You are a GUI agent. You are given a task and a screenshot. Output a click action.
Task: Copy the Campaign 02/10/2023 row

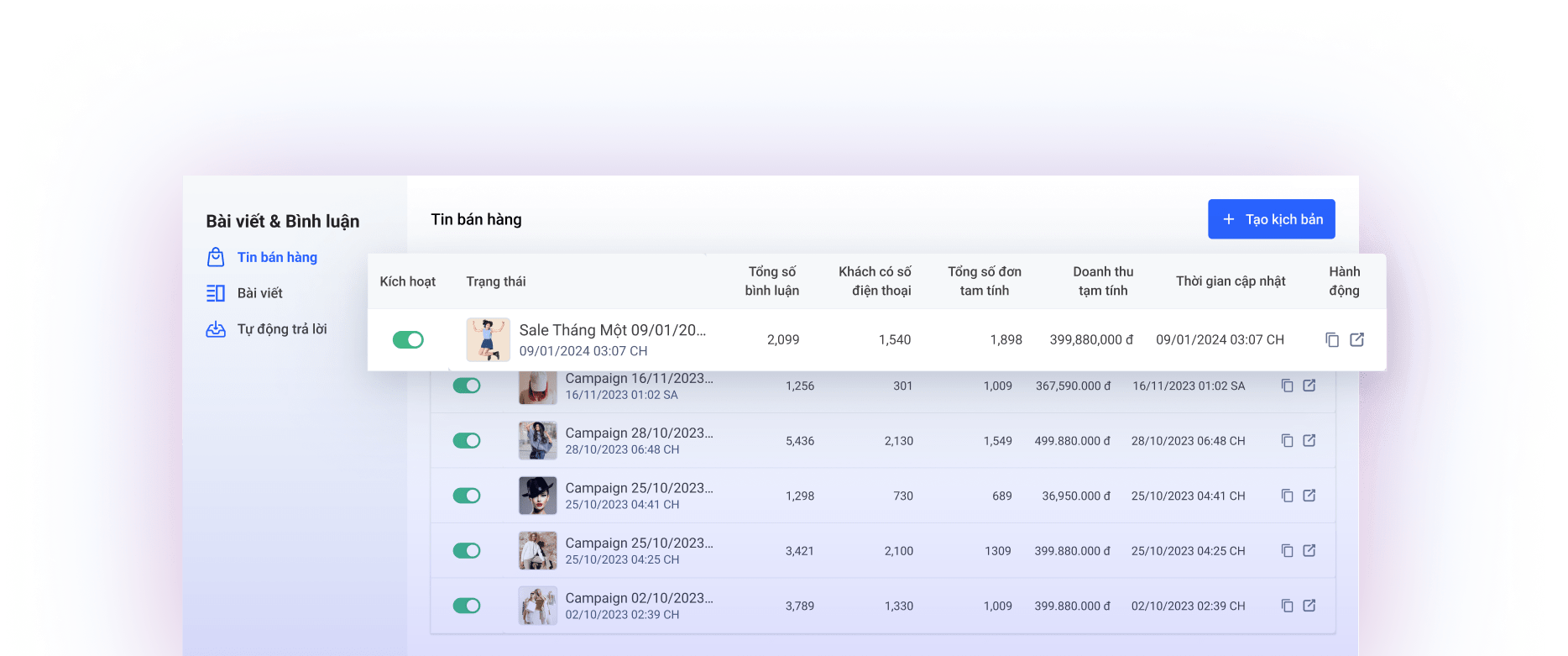tap(1287, 606)
